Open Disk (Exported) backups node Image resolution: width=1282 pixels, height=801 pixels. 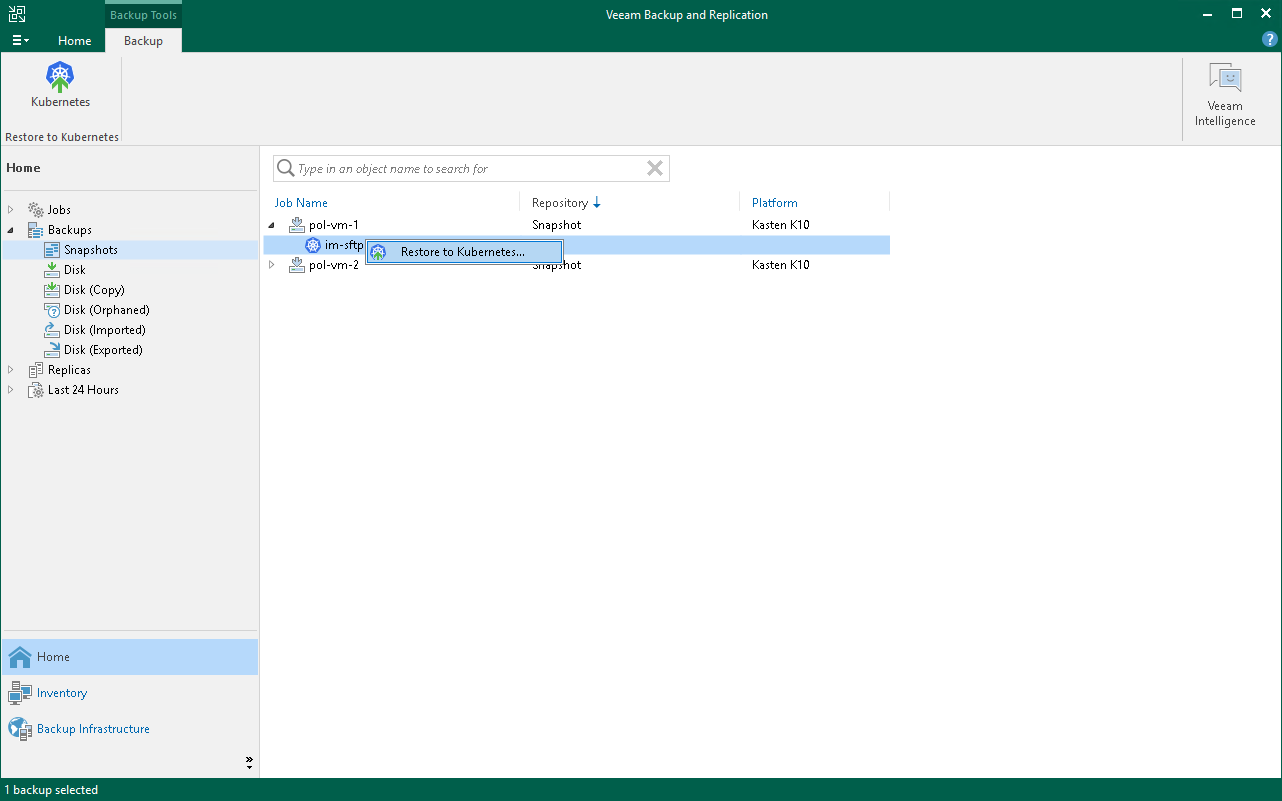(103, 350)
